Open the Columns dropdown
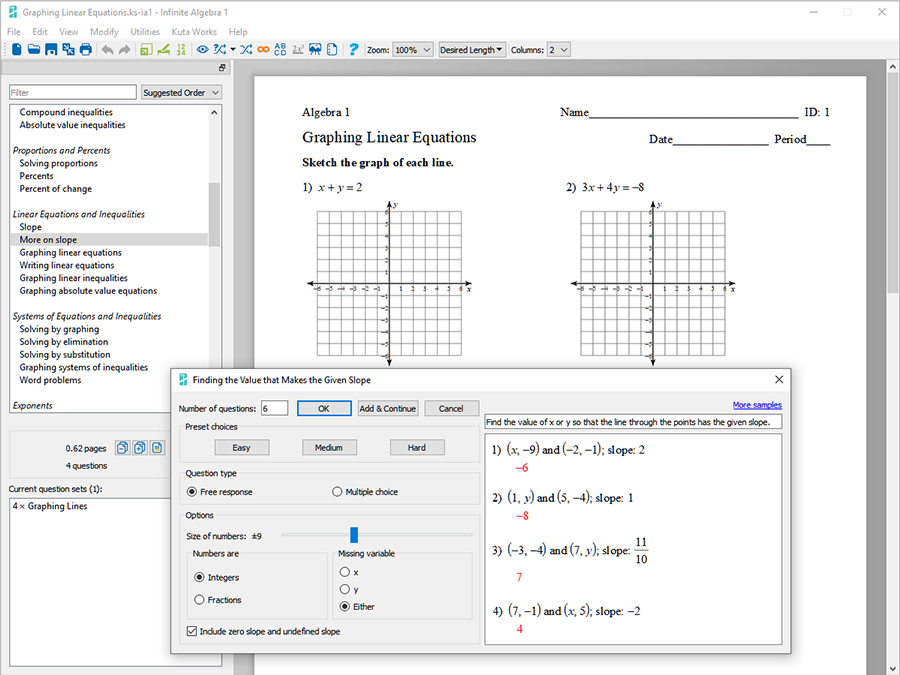 [x=558, y=50]
